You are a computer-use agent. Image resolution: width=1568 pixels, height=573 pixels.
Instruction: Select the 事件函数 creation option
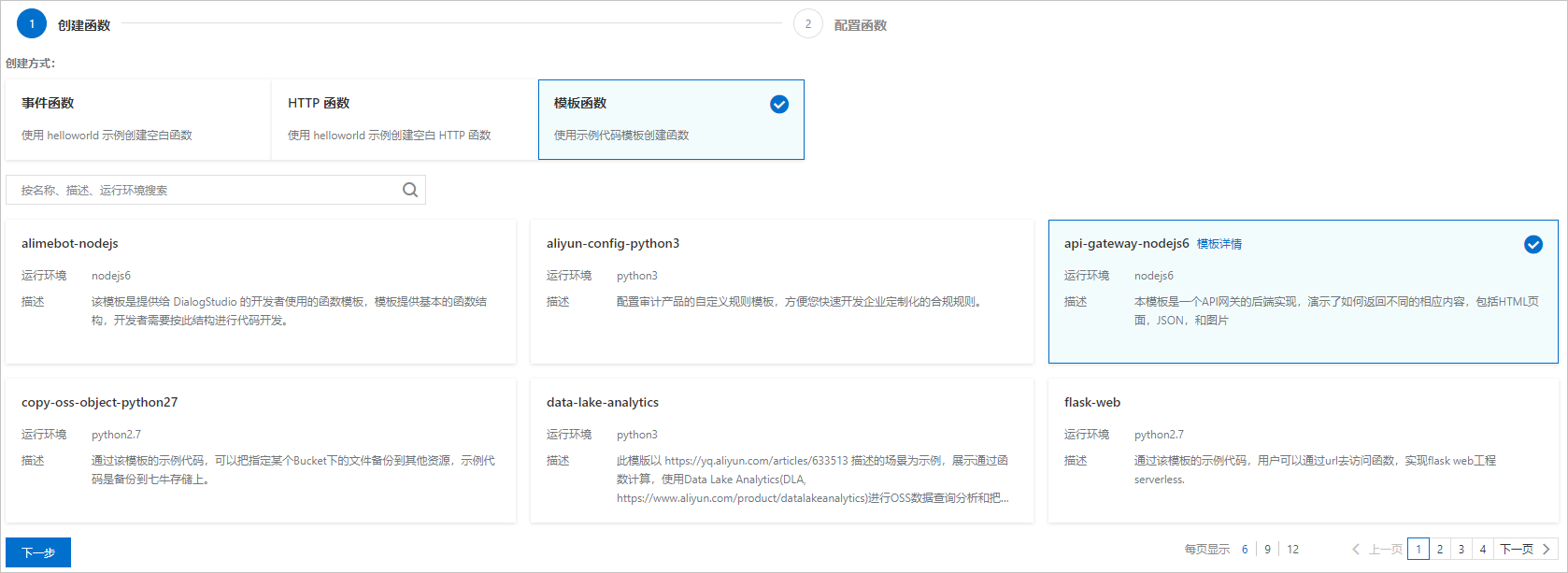tap(138, 120)
